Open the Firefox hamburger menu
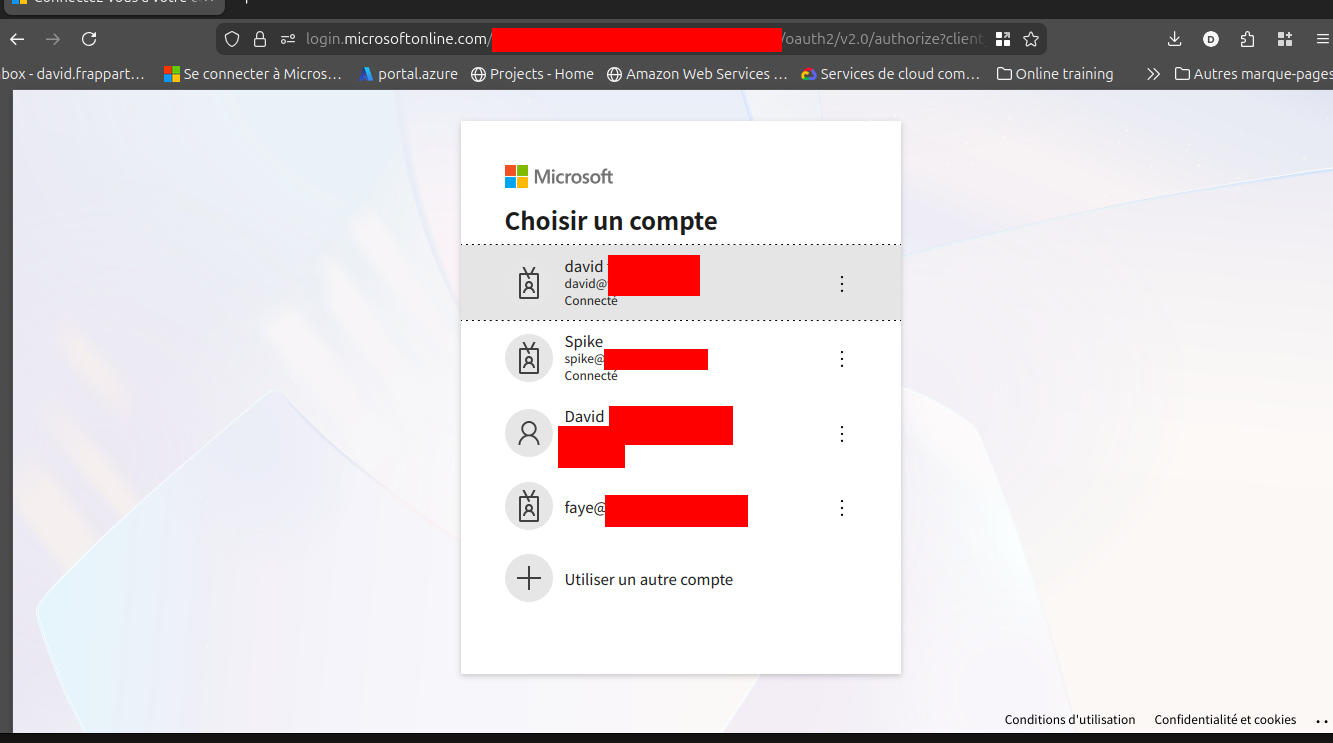Screen dimensions: 1333x743 point(1322,39)
